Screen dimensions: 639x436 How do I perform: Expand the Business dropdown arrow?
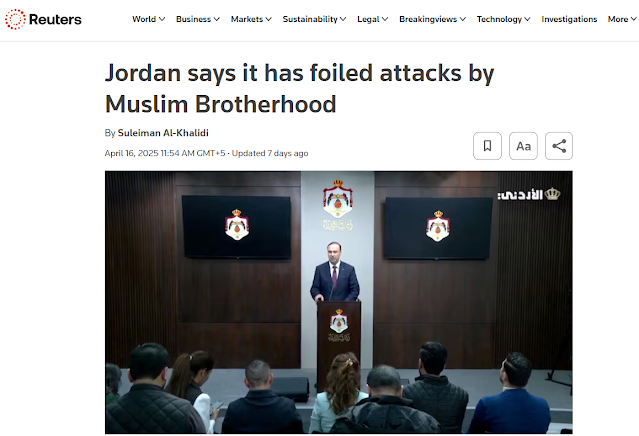pyautogui.click(x=216, y=19)
